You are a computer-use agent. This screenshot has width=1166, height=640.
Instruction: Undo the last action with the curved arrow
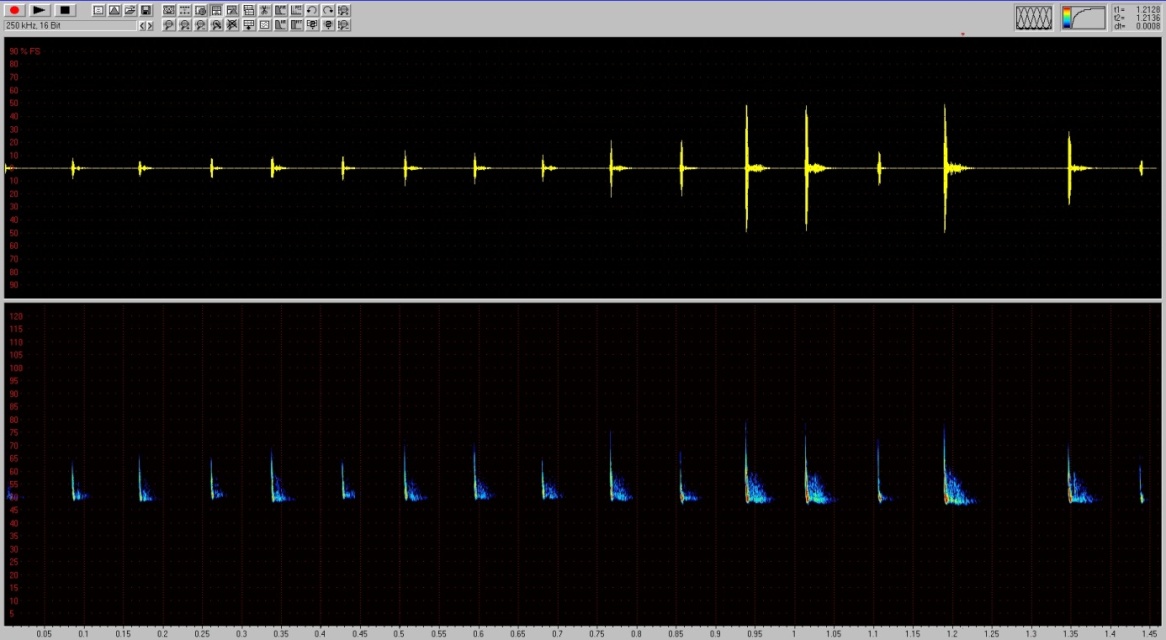click(x=312, y=10)
